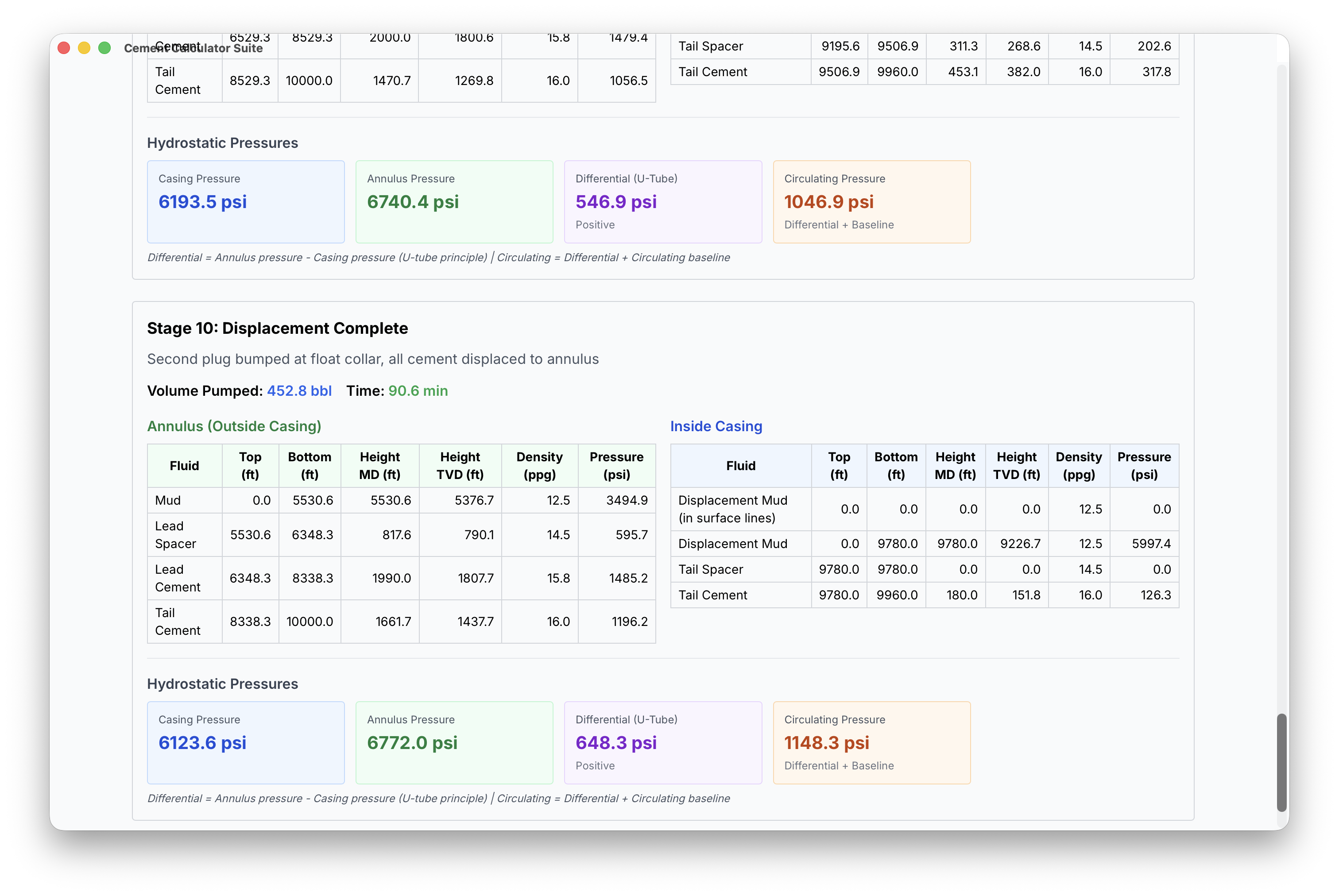The image size is (1339, 896).
Task: Click Annulus Pressure 6772.0 psi card
Action: (454, 742)
